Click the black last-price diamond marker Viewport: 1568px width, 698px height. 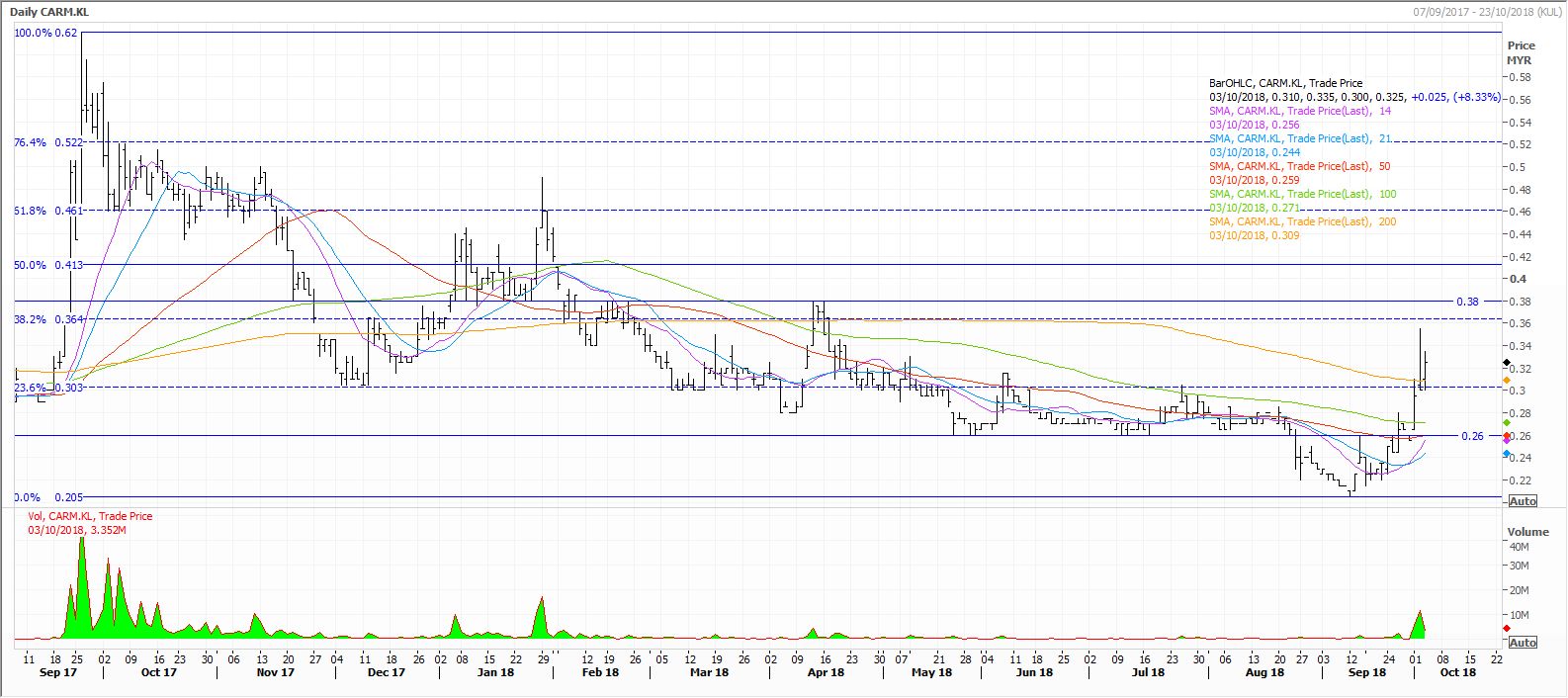(1506, 363)
